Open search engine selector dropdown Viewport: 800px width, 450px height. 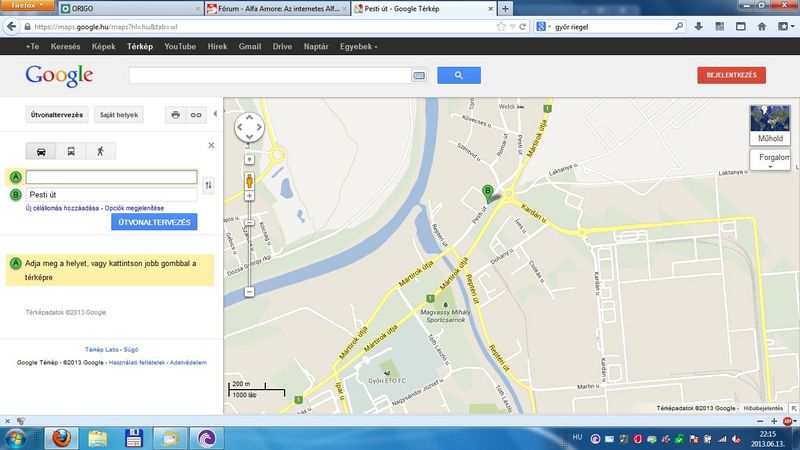tap(543, 27)
